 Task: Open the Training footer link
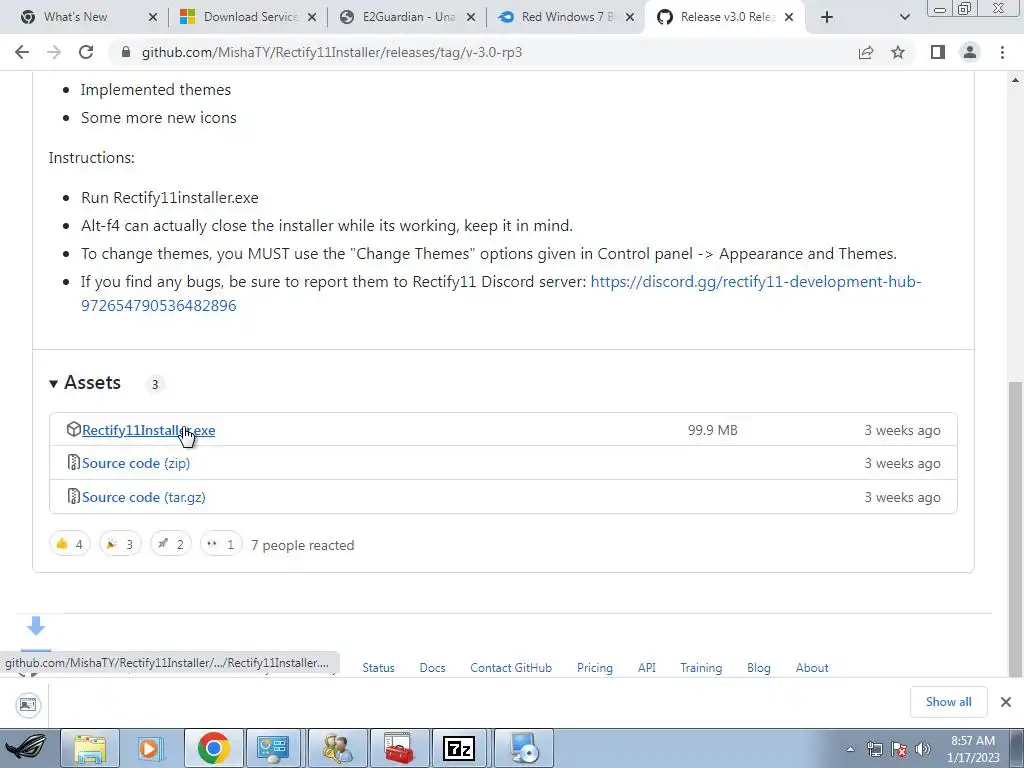click(701, 667)
